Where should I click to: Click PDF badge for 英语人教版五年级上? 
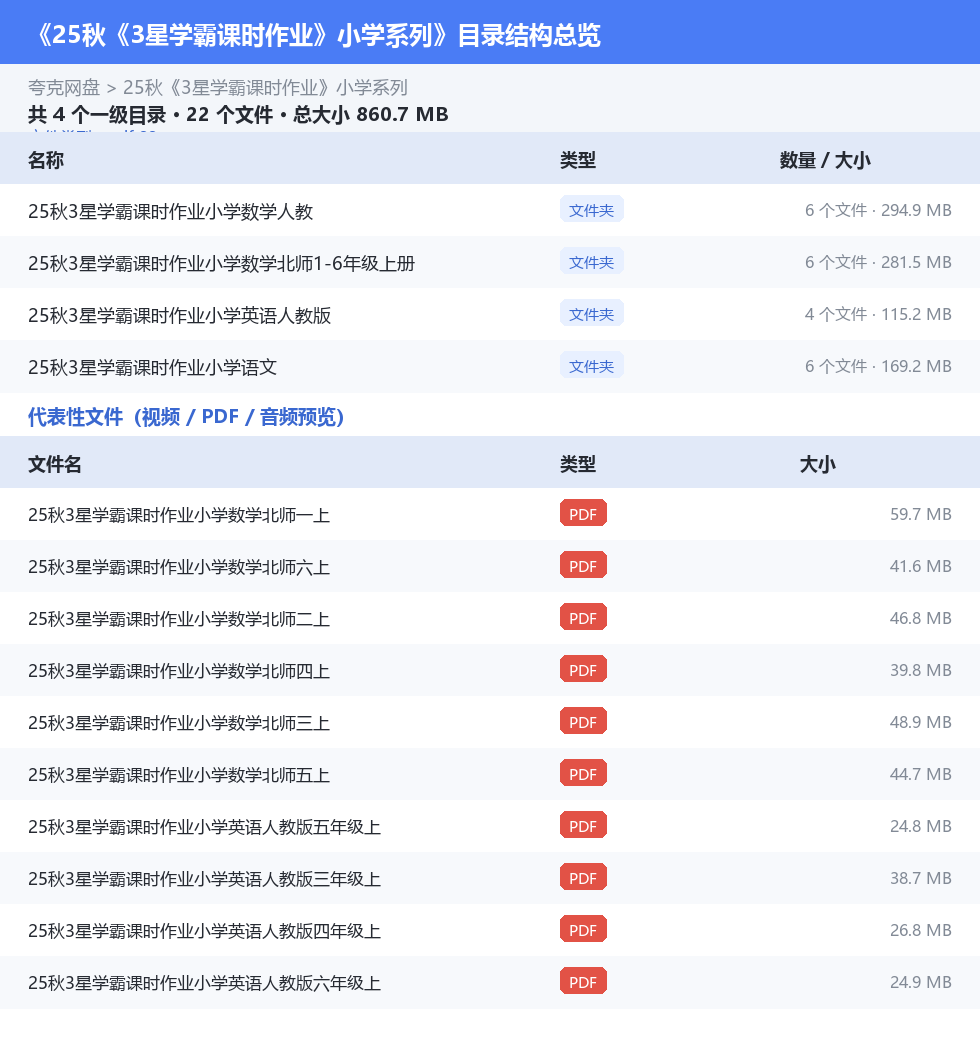pos(583,825)
